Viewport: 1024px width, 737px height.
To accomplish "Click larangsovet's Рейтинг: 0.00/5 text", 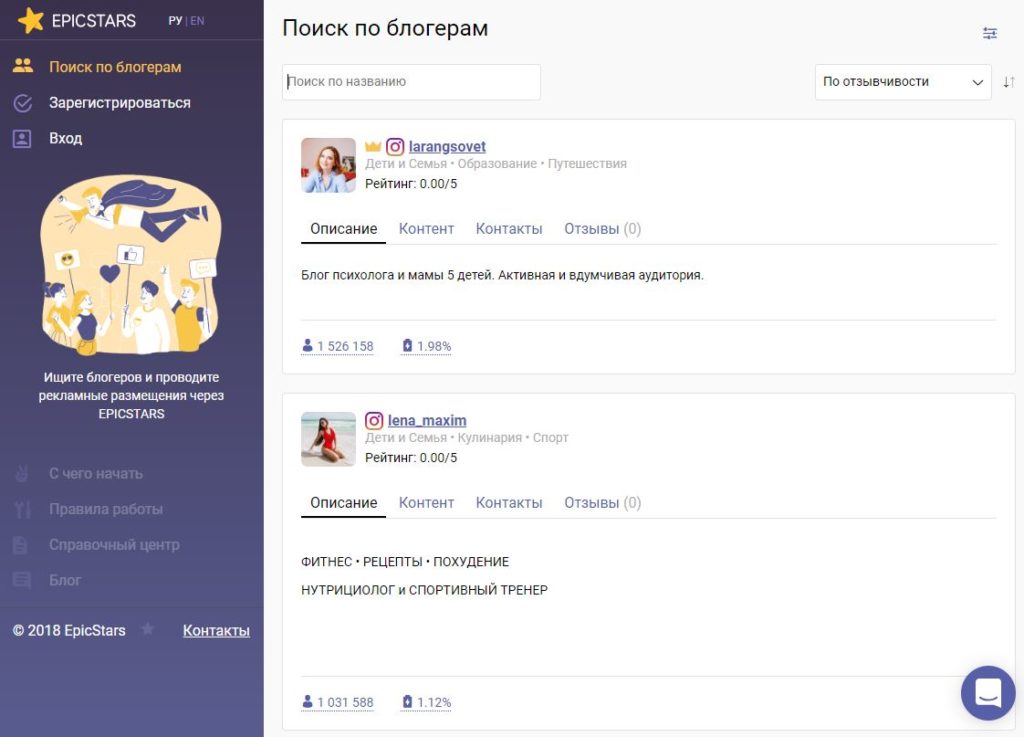I will tap(411, 183).
